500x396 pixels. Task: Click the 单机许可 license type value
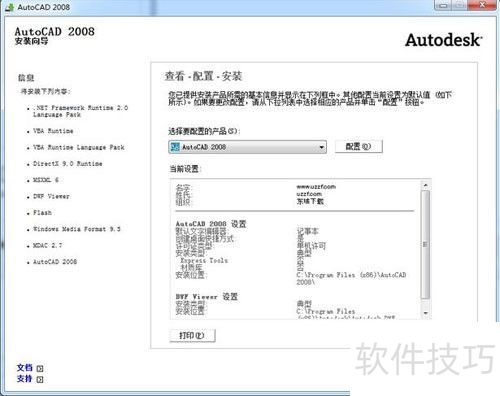pos(311,246)
